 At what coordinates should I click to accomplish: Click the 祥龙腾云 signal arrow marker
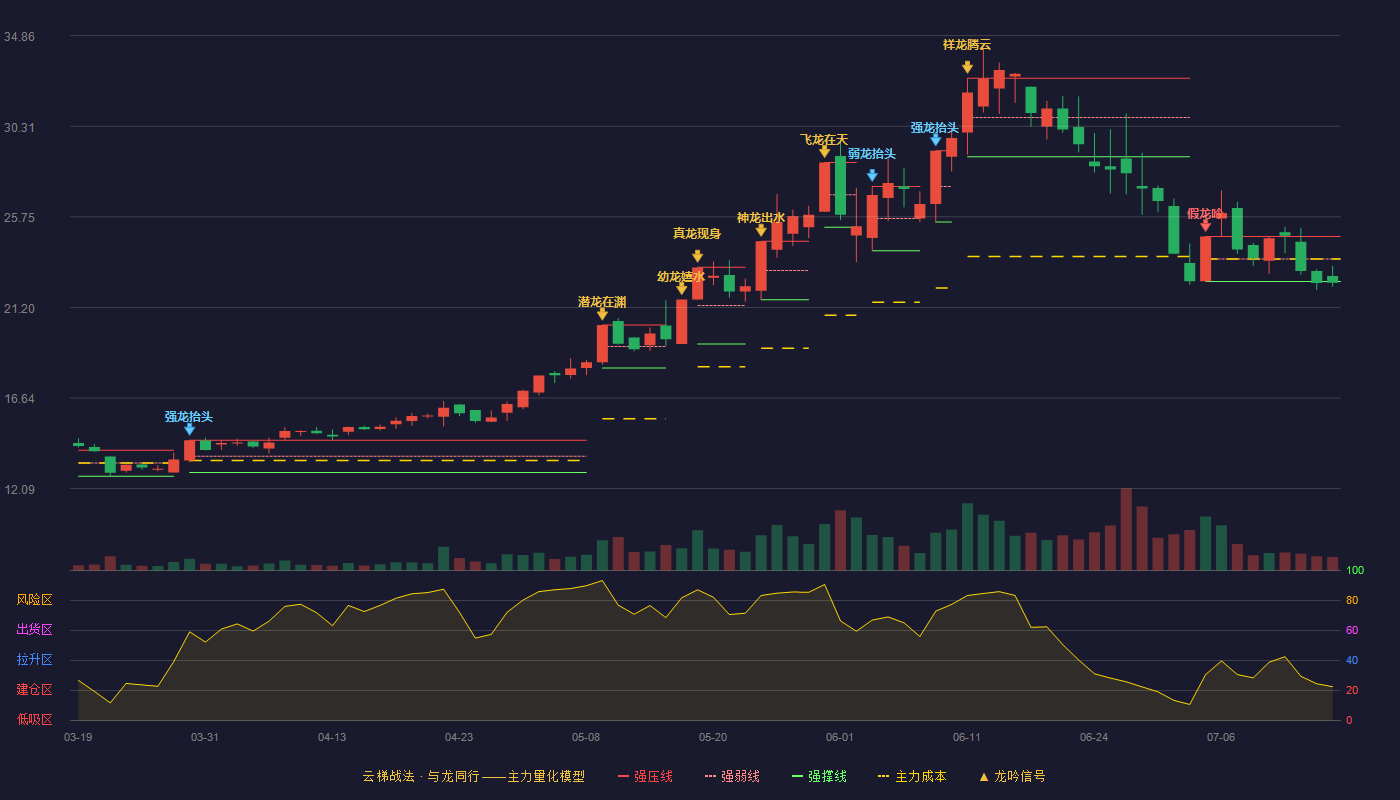coord(967,67)
